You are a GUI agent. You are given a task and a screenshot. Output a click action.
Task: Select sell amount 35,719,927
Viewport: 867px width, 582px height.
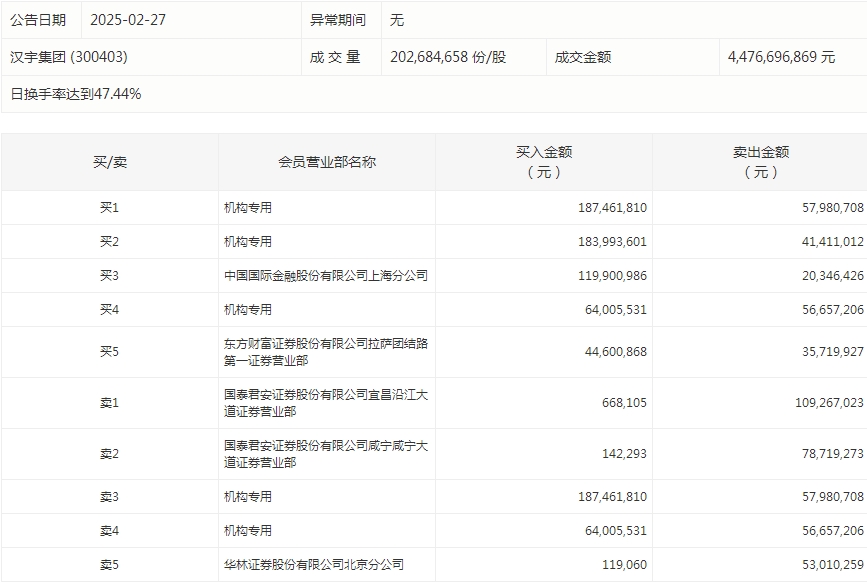(x=833, y=352)
